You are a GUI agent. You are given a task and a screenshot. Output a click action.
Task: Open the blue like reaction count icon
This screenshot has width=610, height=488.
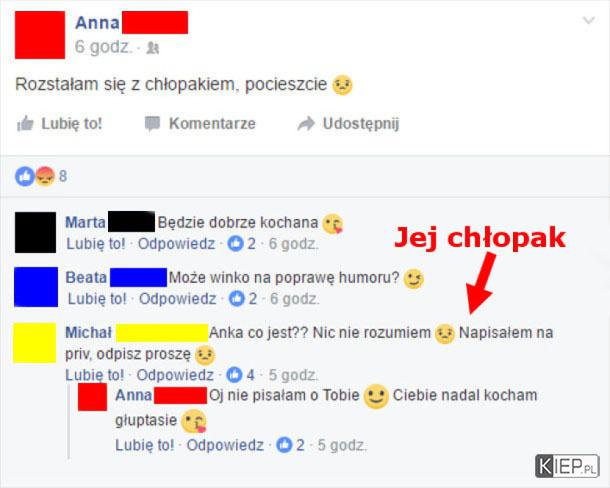tap(25, 176)
